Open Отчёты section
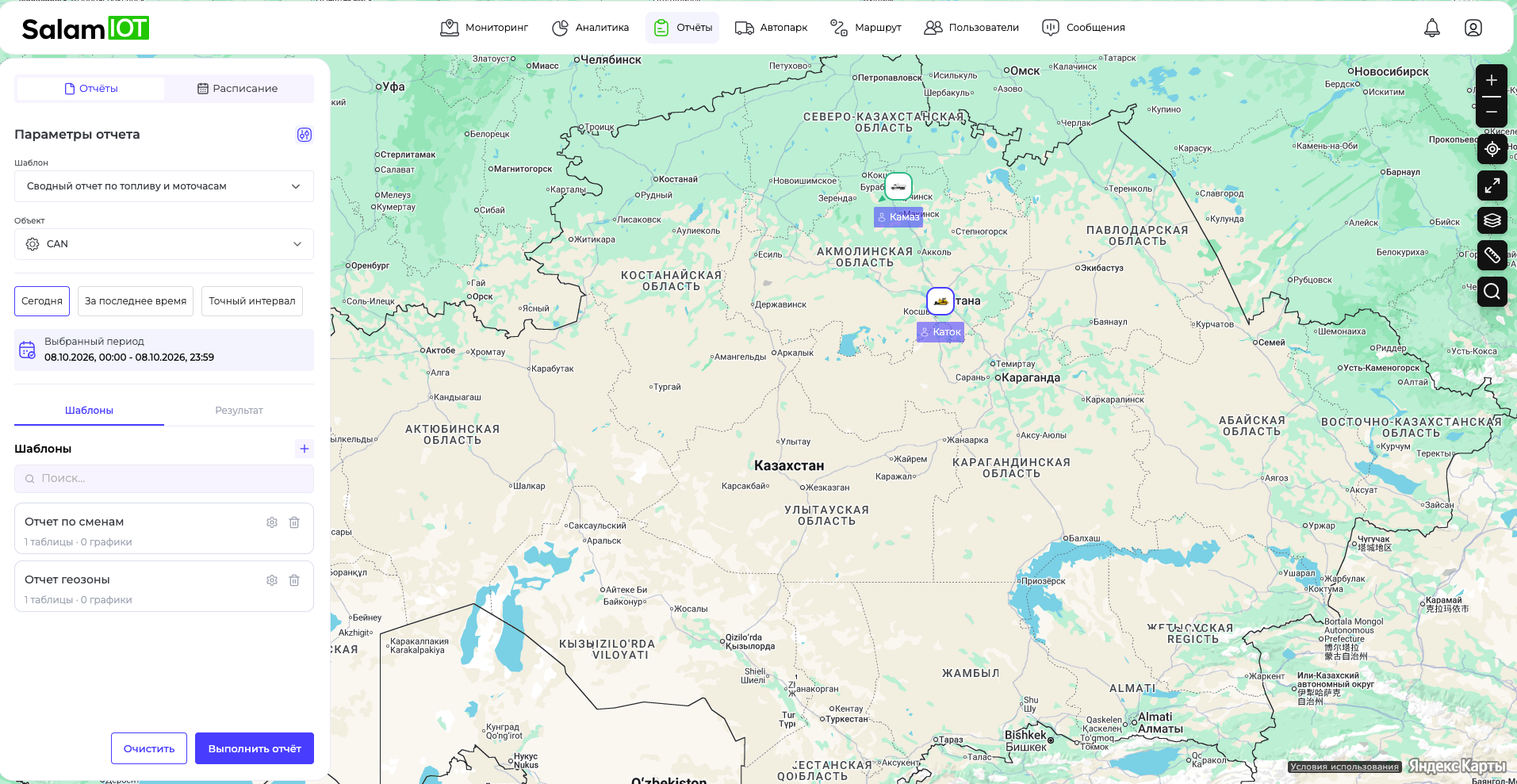 (683, 28)
